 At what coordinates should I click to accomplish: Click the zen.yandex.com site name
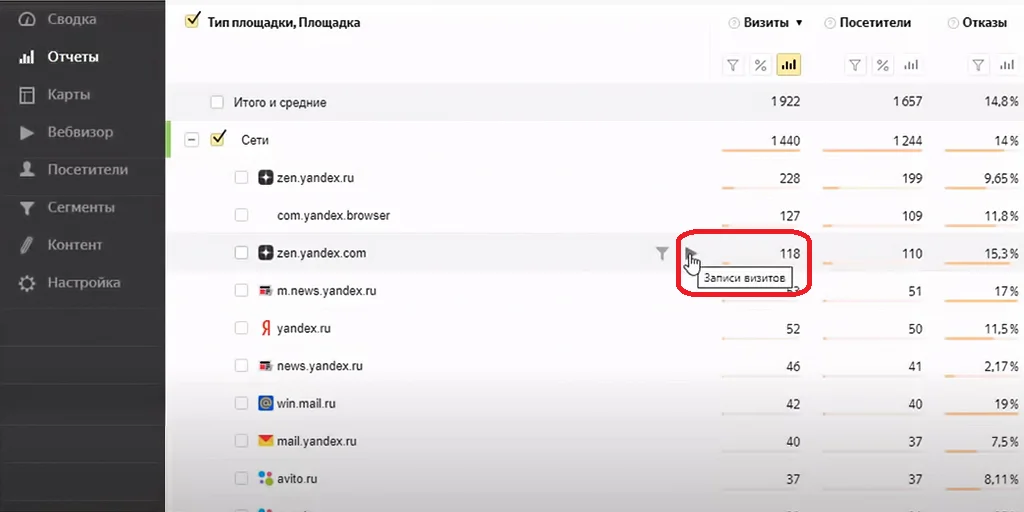click(321, 253)
